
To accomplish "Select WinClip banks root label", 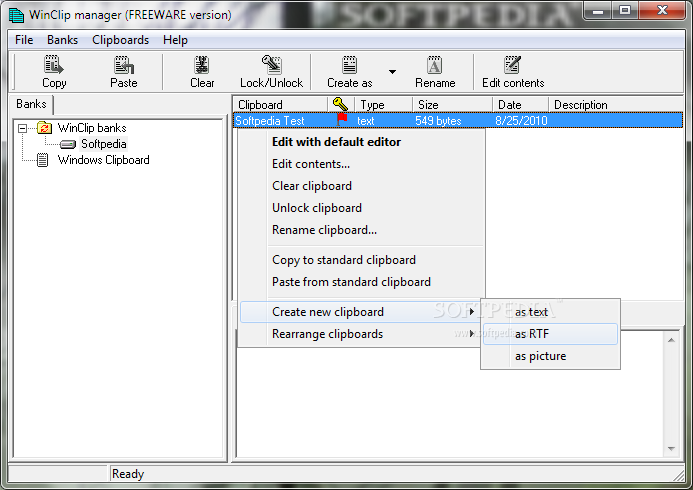I will 92,128.
